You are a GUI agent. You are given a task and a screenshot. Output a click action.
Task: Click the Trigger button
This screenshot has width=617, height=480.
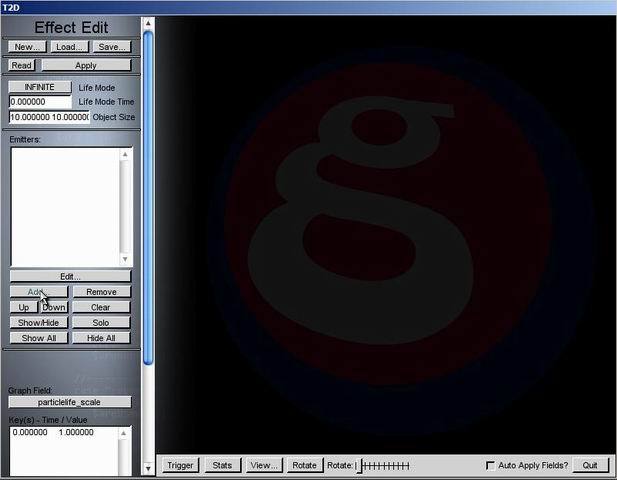(x=180, y=465)
